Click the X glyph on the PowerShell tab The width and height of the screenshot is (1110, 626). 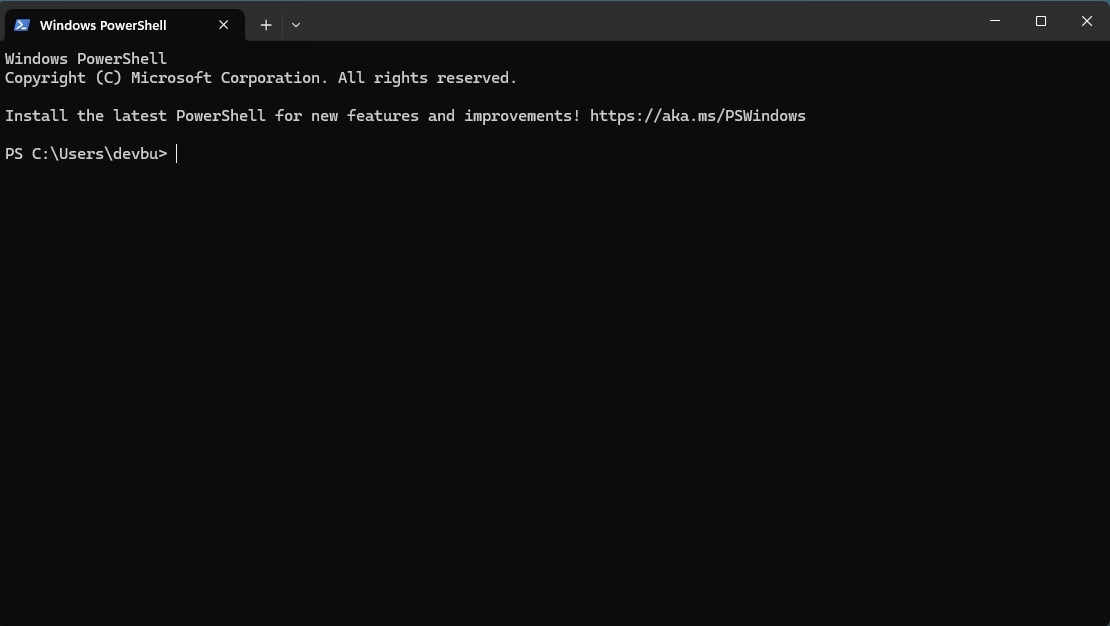[x=223, y=25]
